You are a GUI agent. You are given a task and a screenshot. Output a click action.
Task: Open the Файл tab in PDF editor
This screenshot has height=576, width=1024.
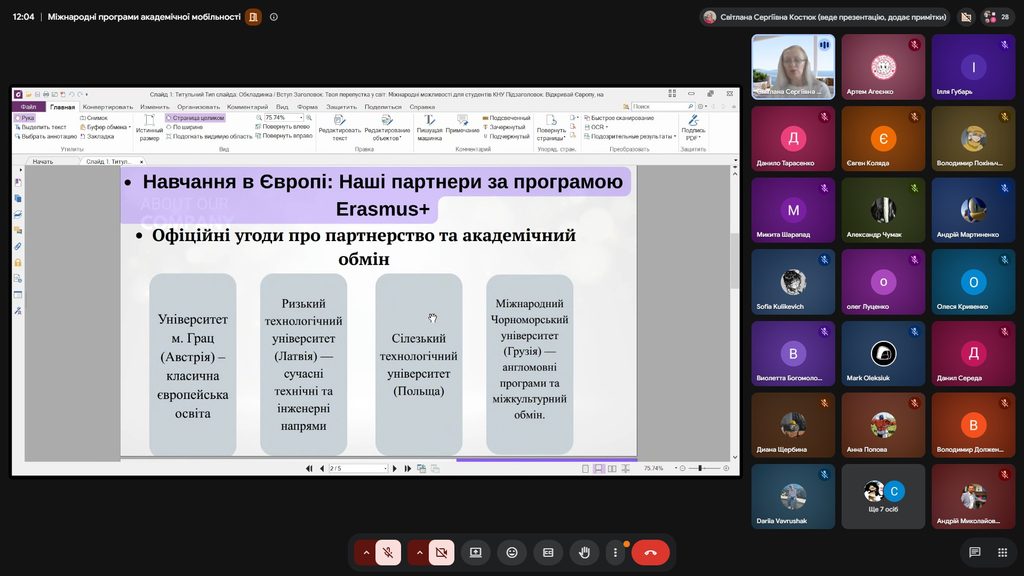(29, 106)
